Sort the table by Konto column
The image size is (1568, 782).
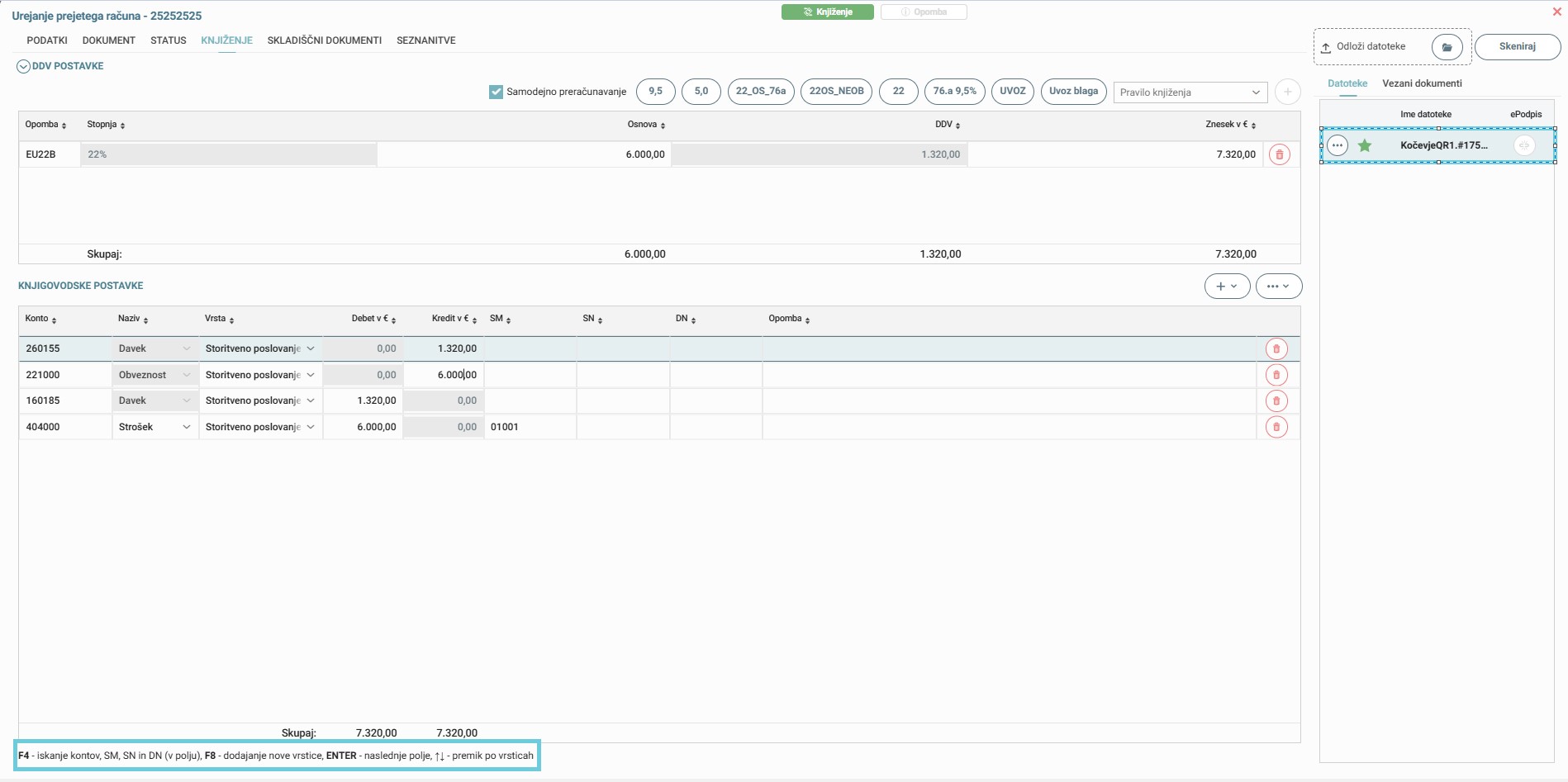tap(40, 319)
